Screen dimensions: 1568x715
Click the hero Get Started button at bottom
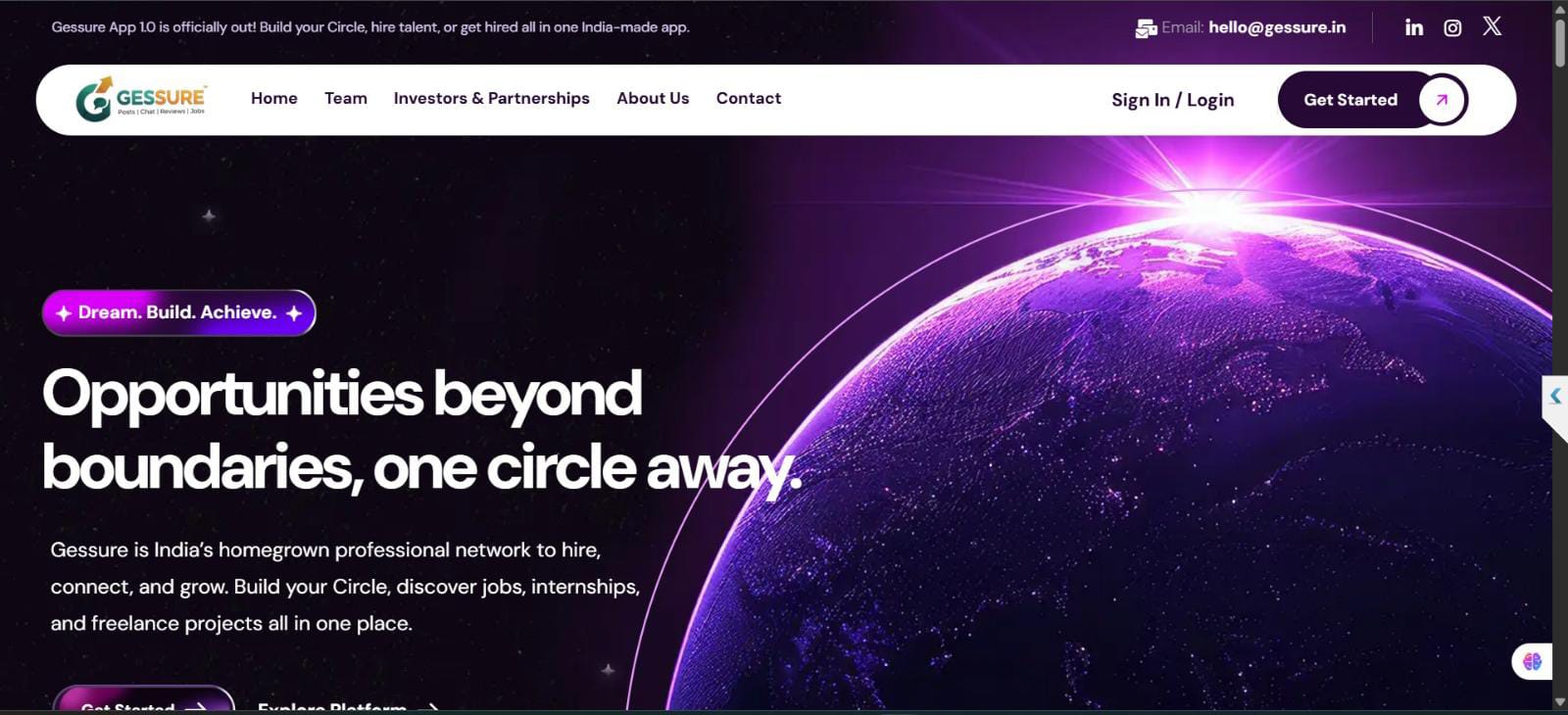[143, 700]
